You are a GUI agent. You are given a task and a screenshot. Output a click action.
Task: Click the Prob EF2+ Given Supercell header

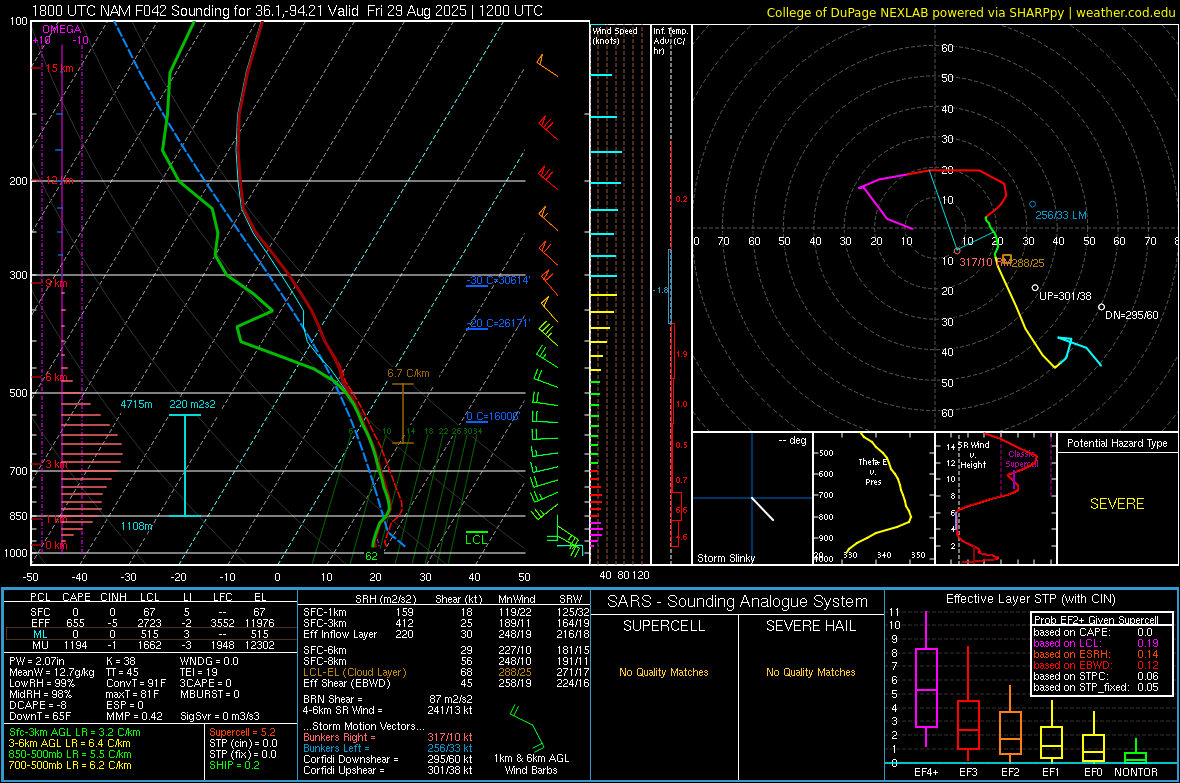(x=1096, y=620)
